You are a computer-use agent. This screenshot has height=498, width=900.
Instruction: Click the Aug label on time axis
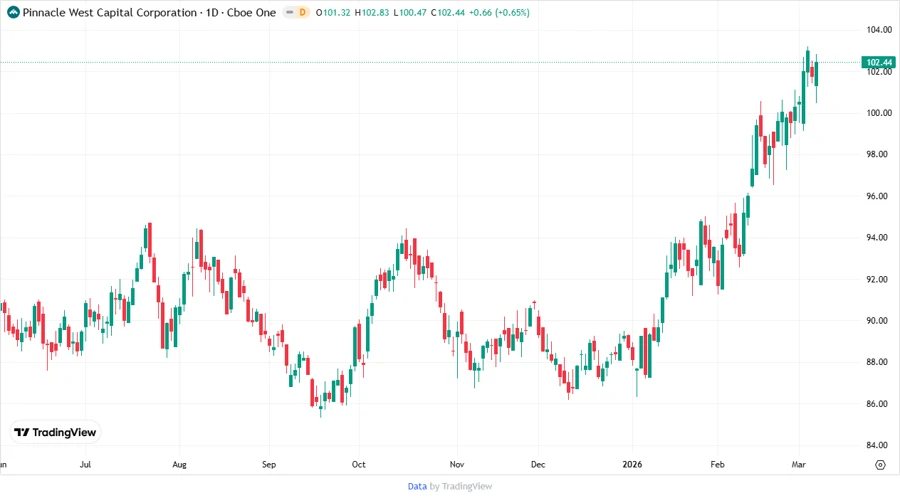[x=180, y=464]
